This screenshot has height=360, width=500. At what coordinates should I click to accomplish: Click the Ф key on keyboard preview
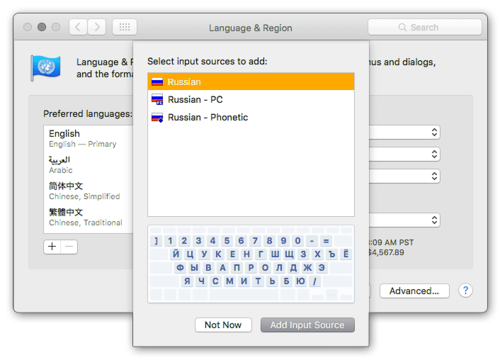click(x=180, y=268)
